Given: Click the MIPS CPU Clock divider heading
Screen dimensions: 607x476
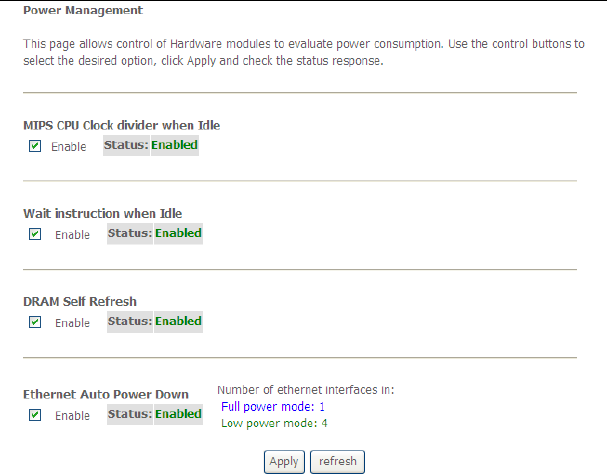Looking at the screenshot, I should pyautogui.click(x=122, y=125).
